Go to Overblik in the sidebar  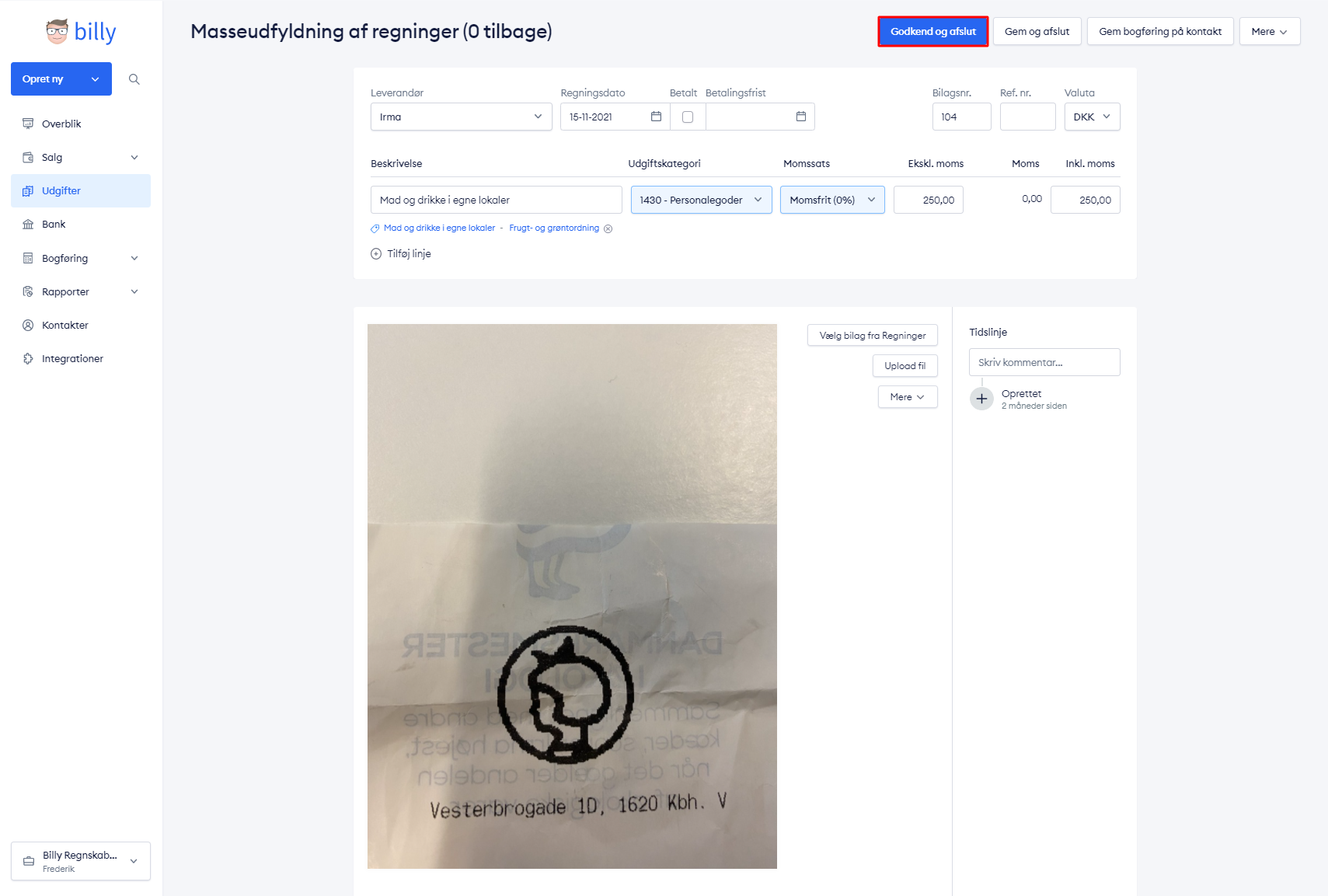pyautogui.click(x=81, y=124)
